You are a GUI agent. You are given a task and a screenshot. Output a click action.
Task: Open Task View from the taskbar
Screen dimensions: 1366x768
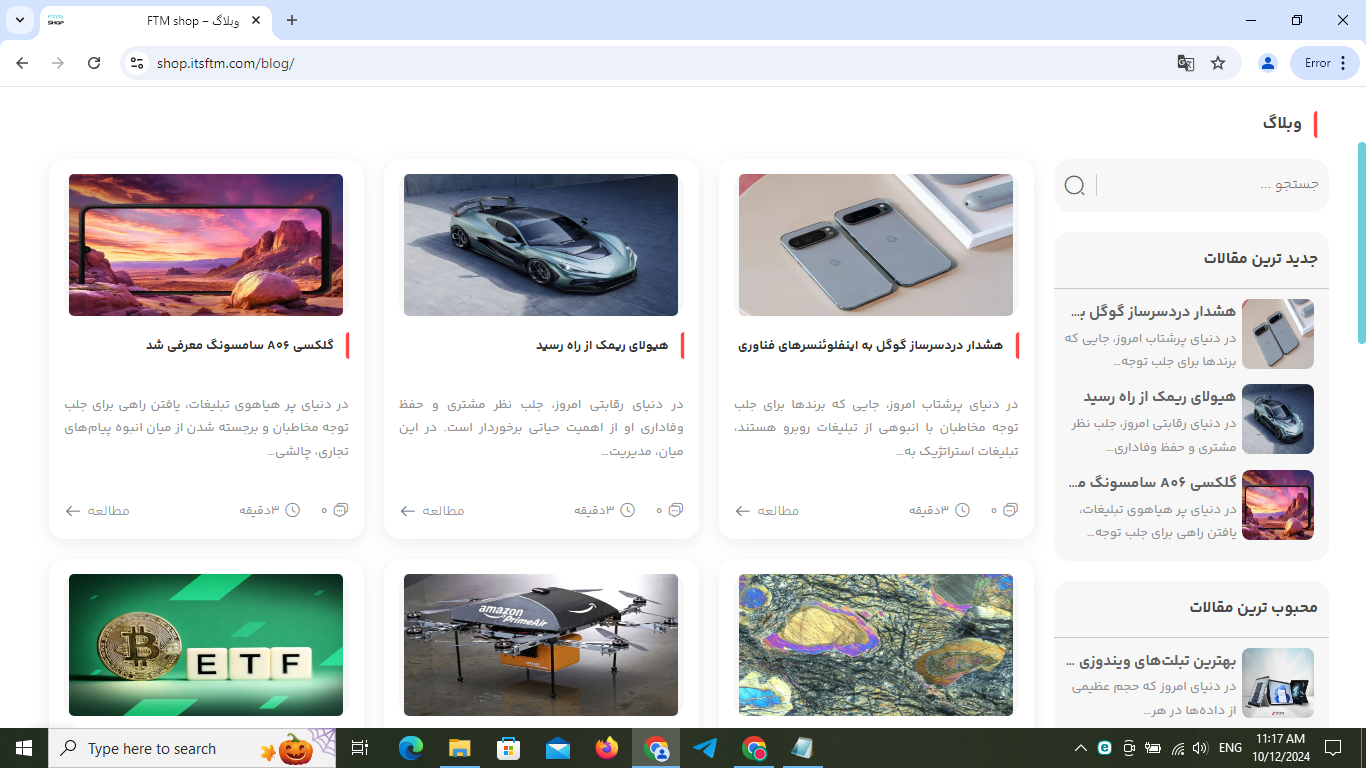[360, 748]
